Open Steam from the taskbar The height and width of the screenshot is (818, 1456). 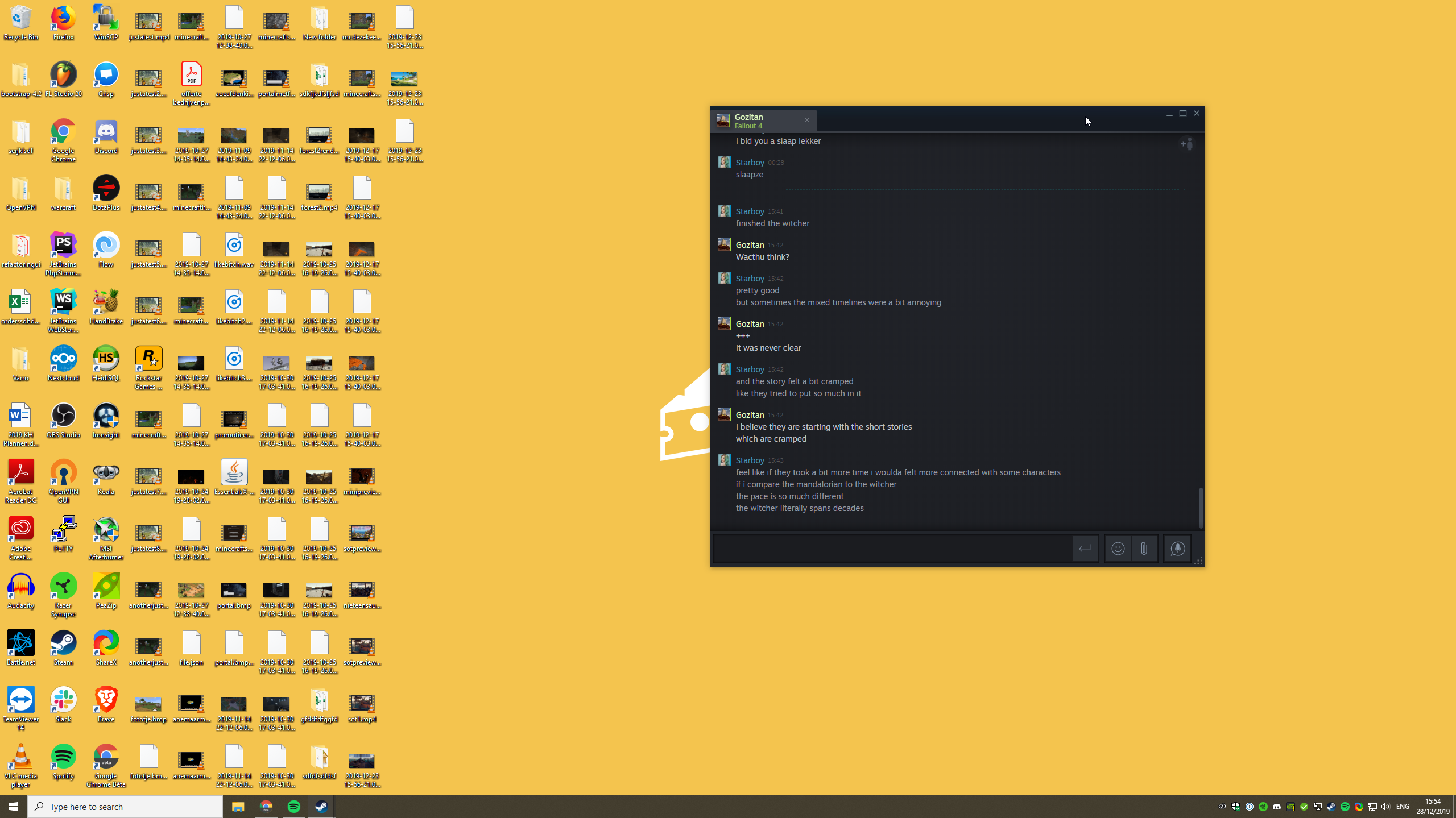[321, 807]
